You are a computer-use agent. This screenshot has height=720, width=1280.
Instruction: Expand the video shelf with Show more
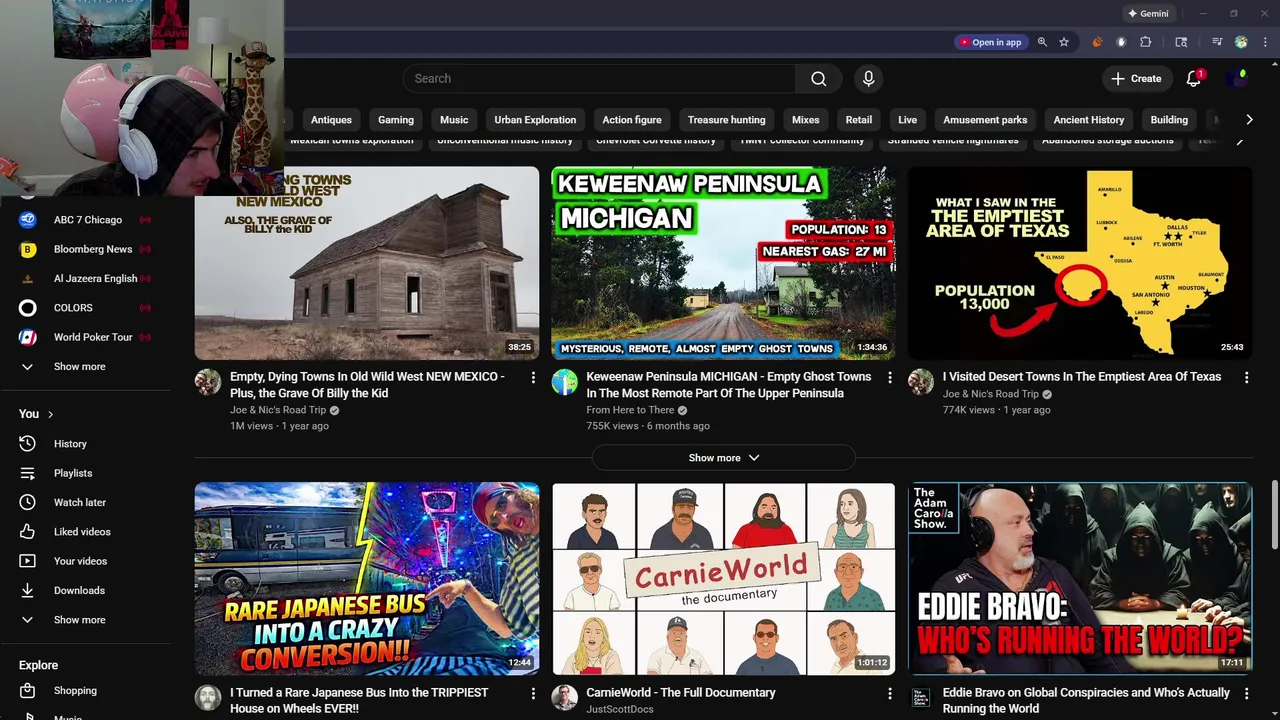click(724, 458)
